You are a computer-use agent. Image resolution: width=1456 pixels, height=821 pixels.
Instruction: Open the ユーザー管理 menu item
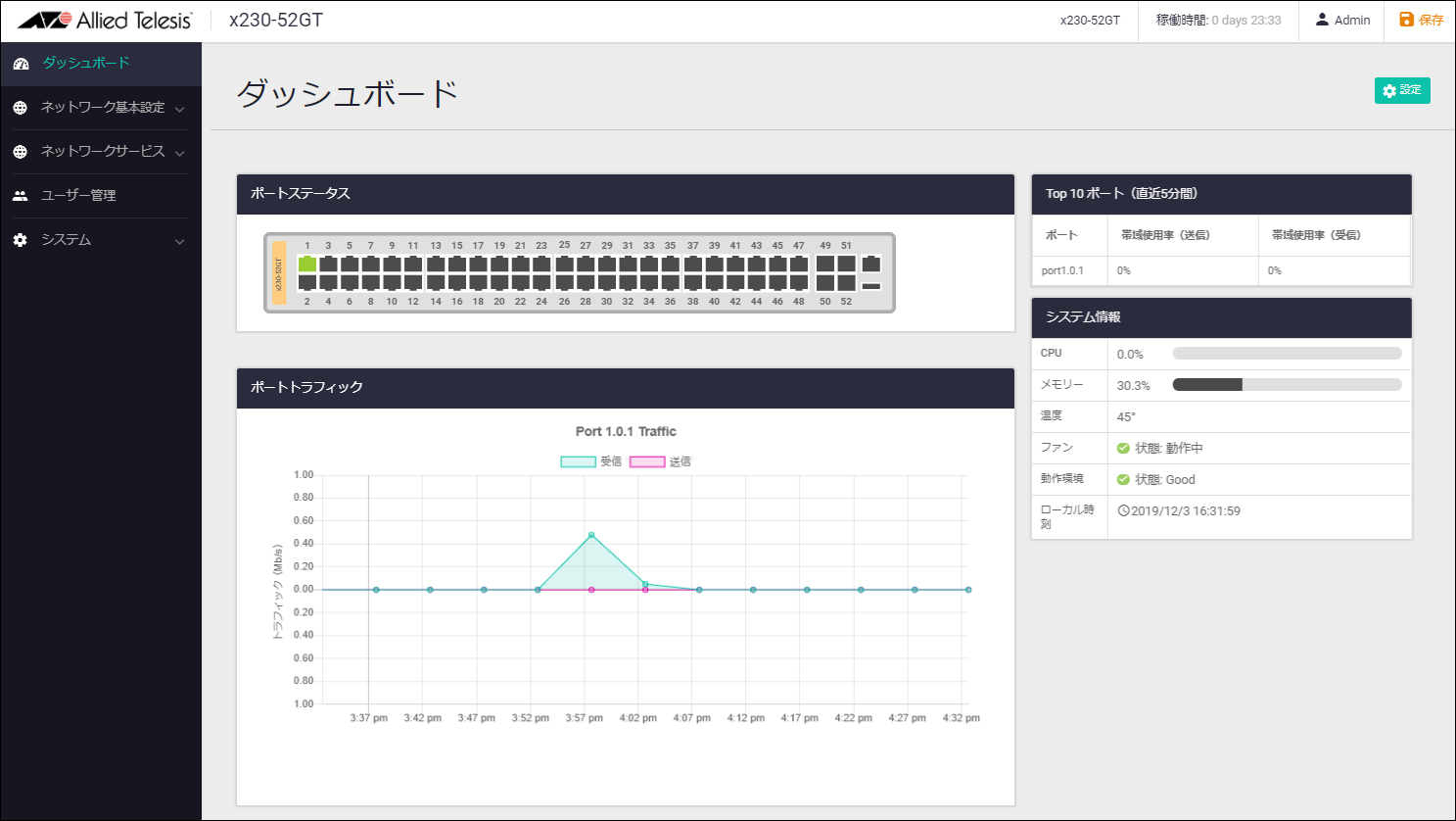[x=78, y=196]
